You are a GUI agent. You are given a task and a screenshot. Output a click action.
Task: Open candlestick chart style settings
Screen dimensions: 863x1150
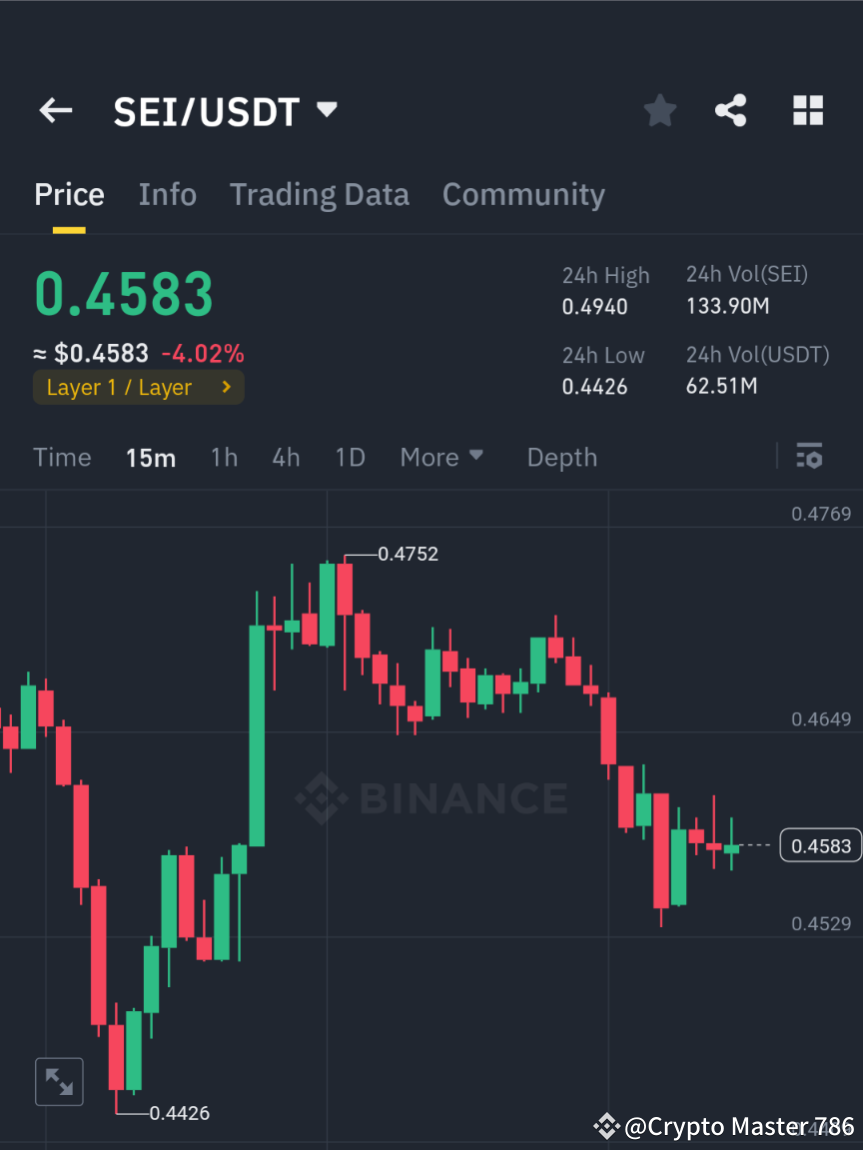pyautogui.click(x=809, y=456)
